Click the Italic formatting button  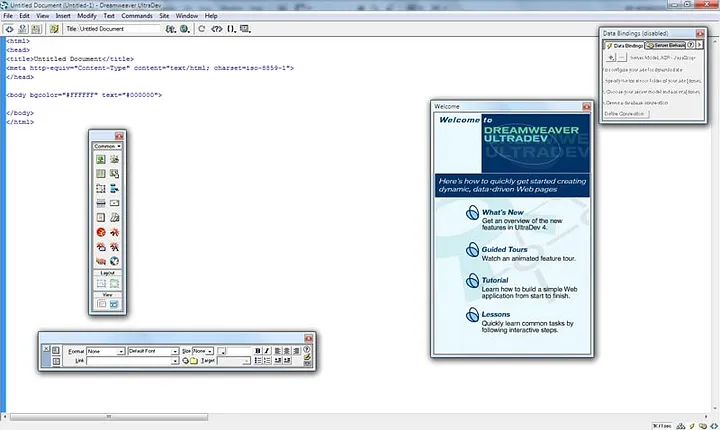coord(267,351)
